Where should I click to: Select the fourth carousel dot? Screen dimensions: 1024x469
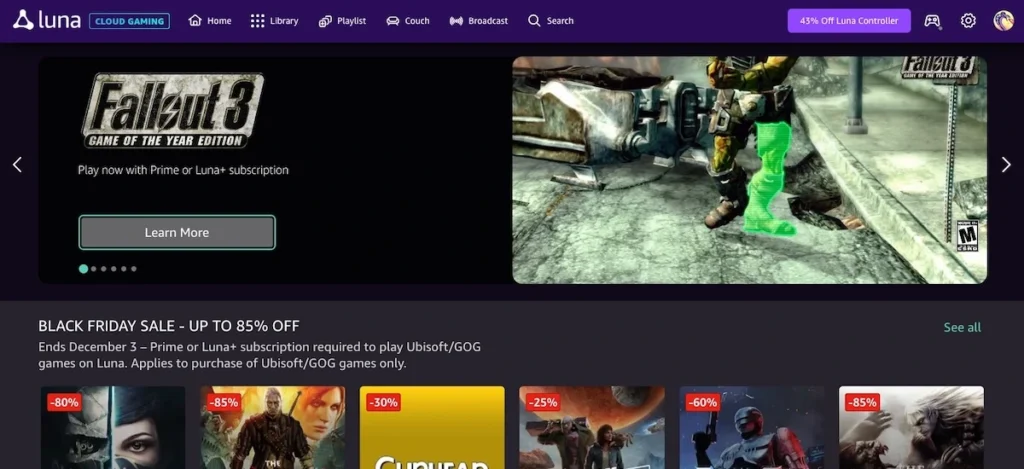coord(114,268)
